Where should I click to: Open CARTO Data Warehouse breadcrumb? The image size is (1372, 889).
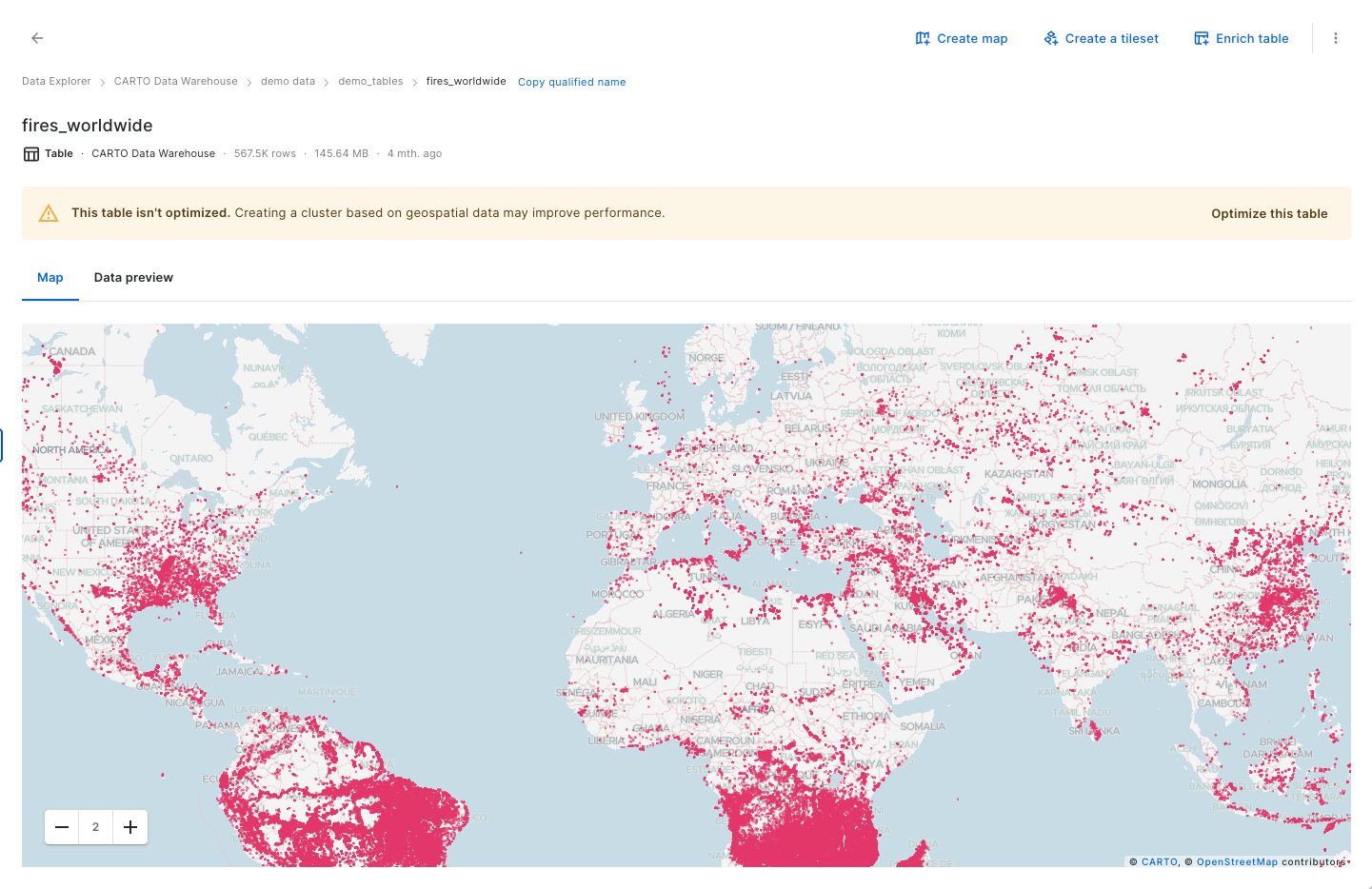click(175, 82)
